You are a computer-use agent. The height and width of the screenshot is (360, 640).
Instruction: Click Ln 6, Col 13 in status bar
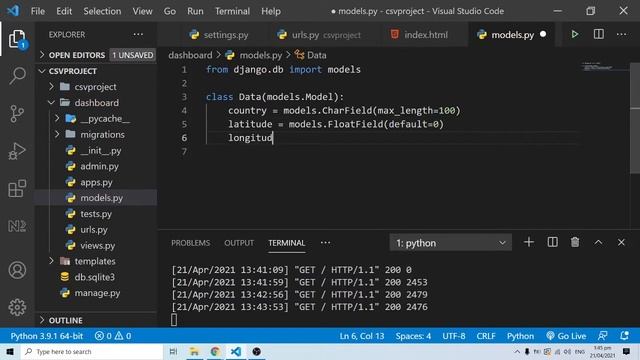pyautogui.click(x=362, y=336)
